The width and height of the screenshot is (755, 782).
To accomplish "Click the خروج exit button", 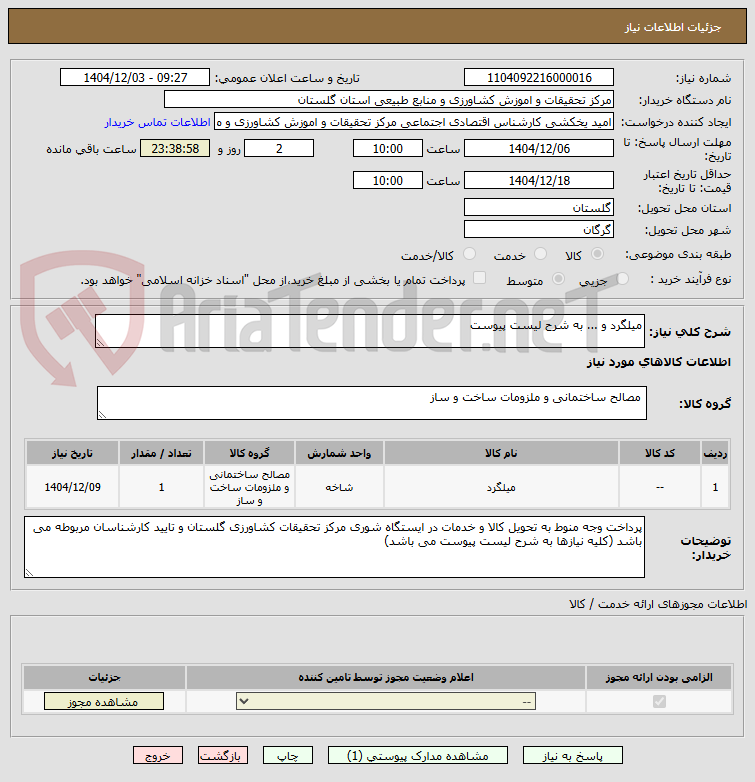I will click(x=158, y=756).
